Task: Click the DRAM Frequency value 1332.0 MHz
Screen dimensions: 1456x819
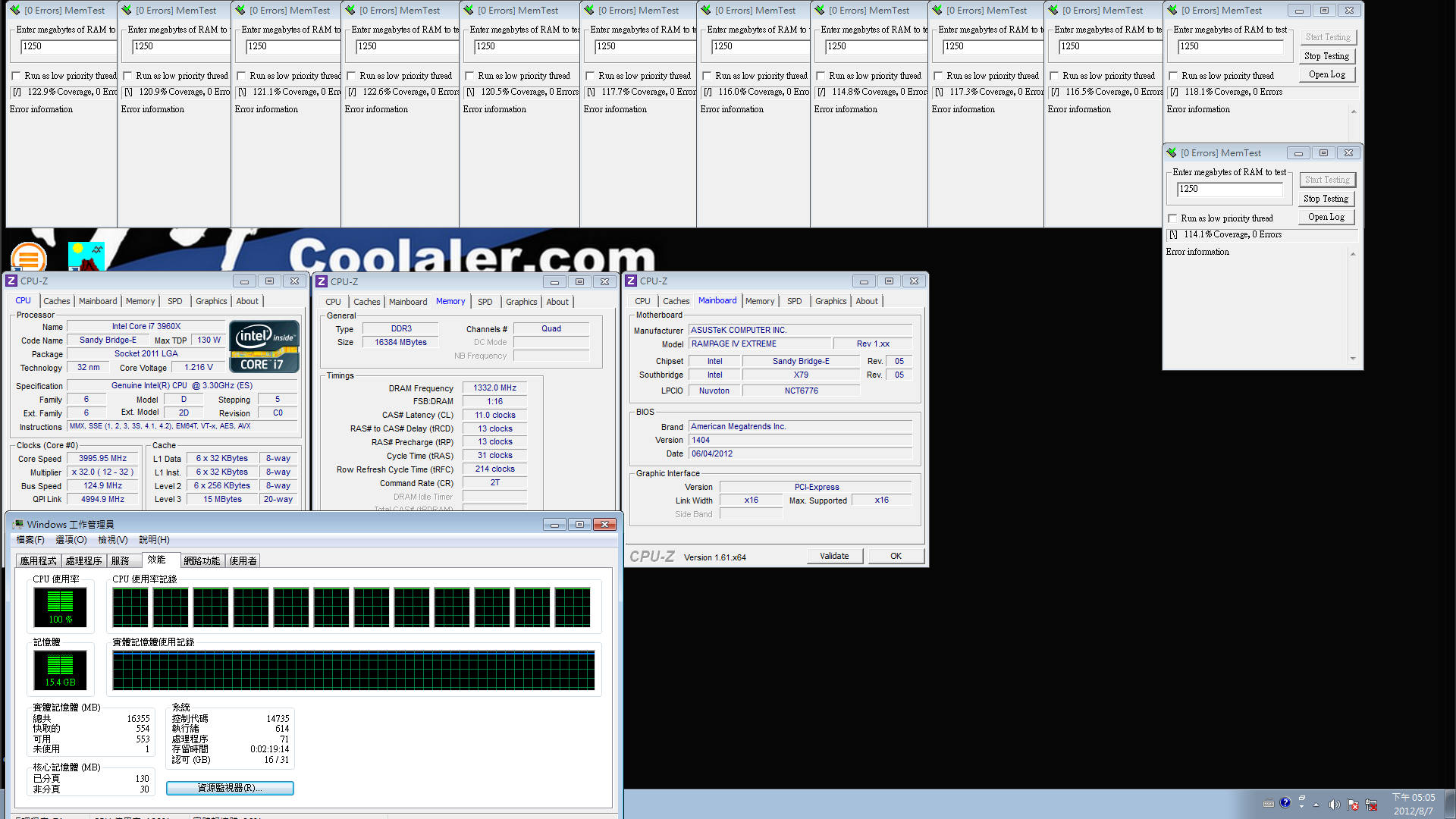Action: click(495, 388)
